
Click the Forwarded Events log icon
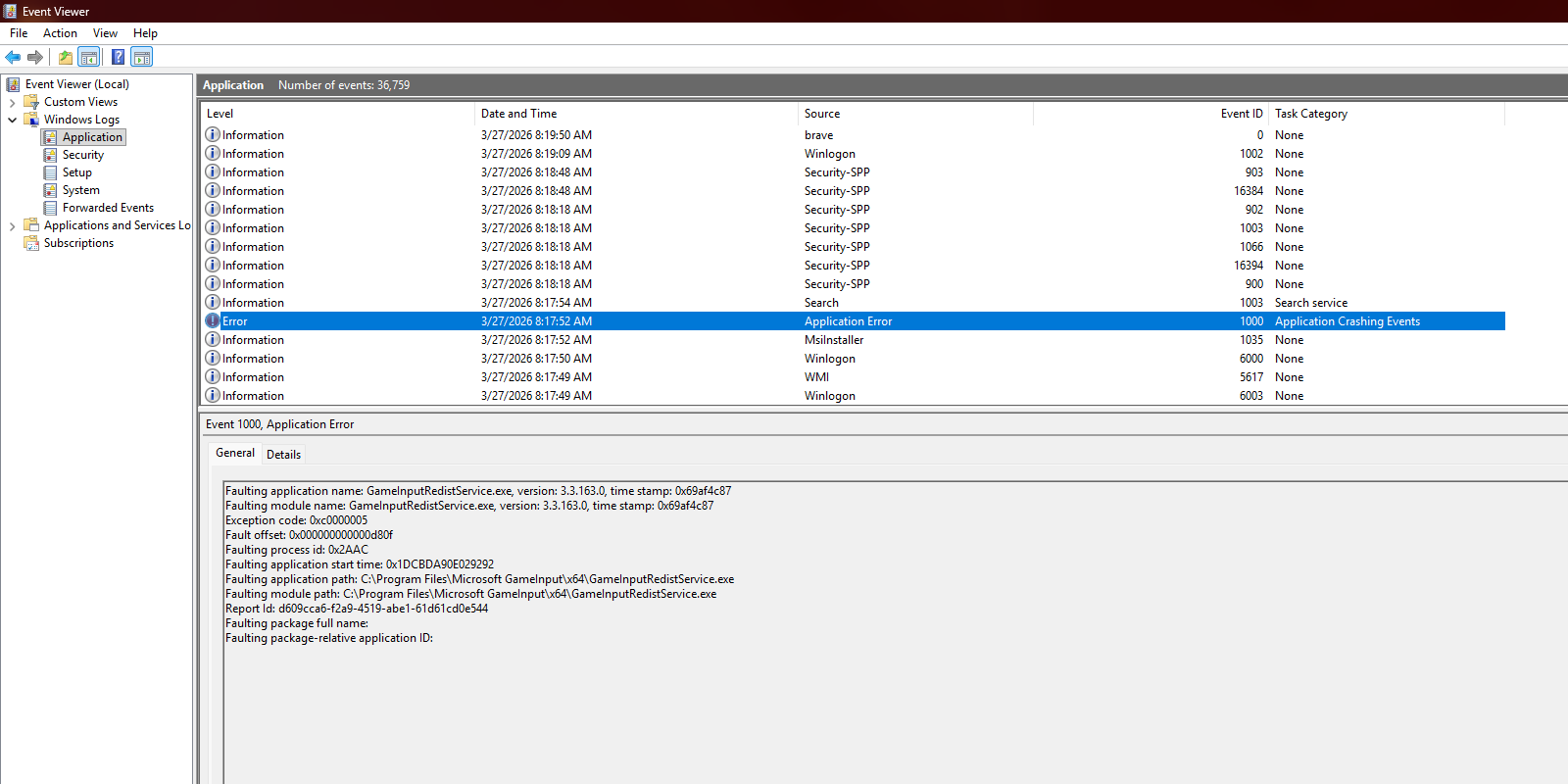[50, 208]
